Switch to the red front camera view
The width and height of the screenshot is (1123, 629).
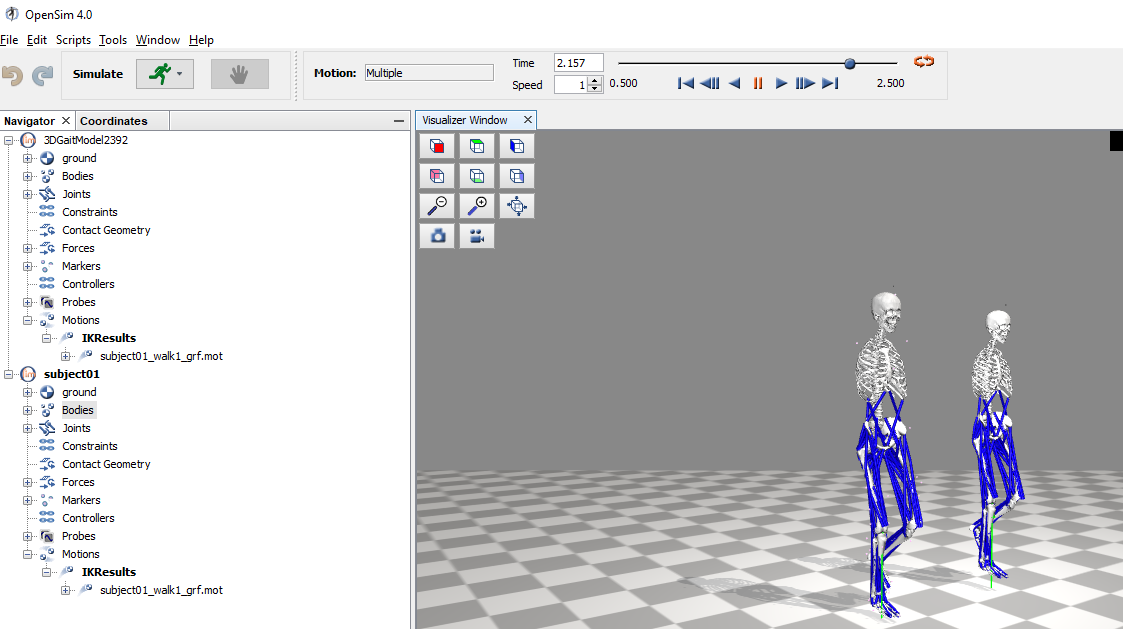(x=437, y=145)
